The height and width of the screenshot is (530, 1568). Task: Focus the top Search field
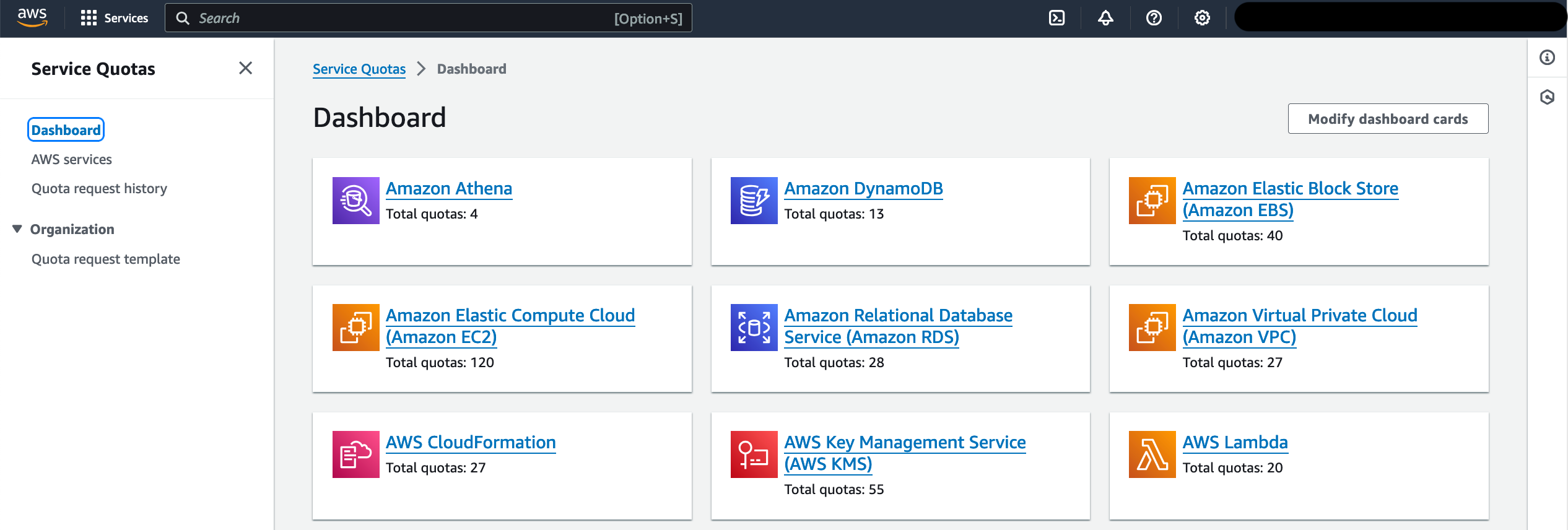(403, 18)
